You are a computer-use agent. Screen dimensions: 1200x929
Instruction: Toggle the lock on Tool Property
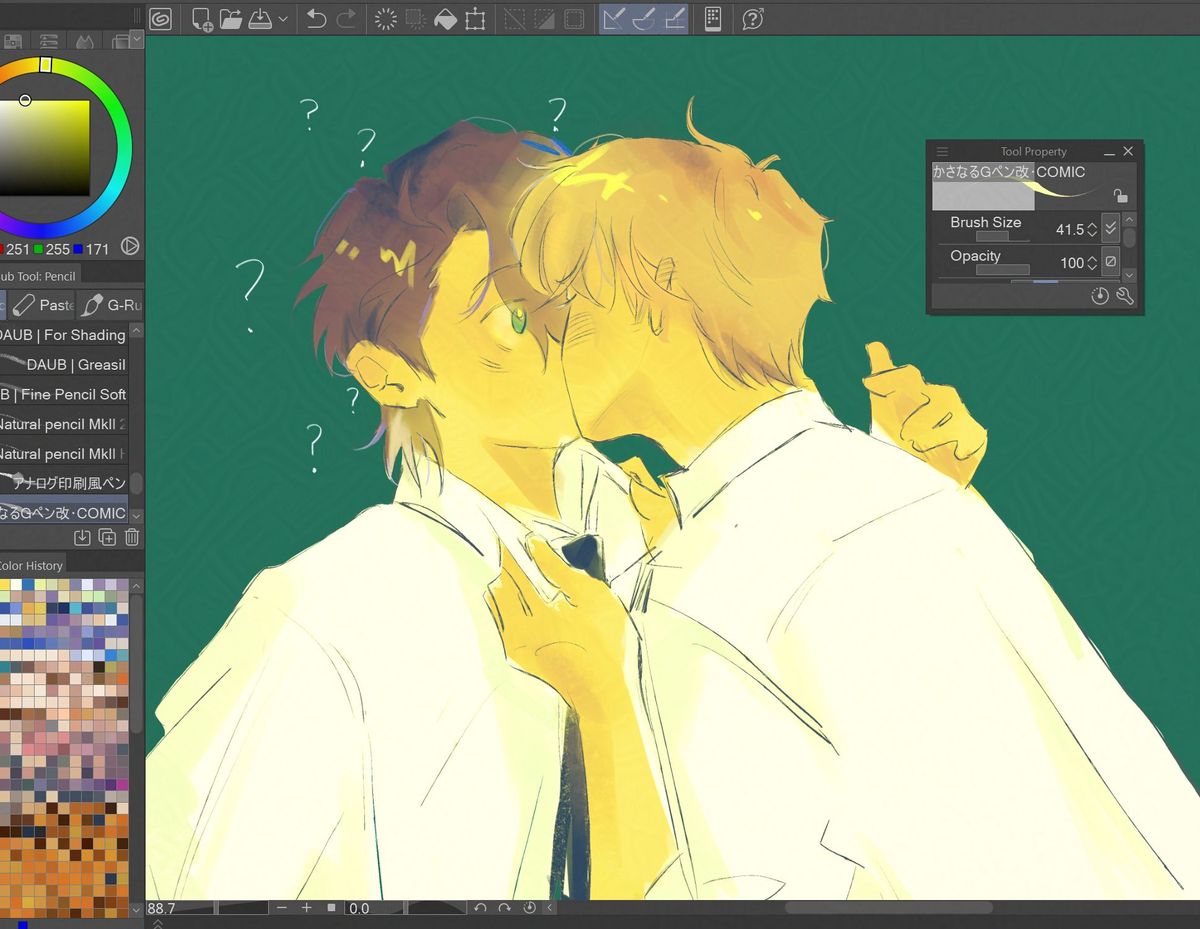1121,196
